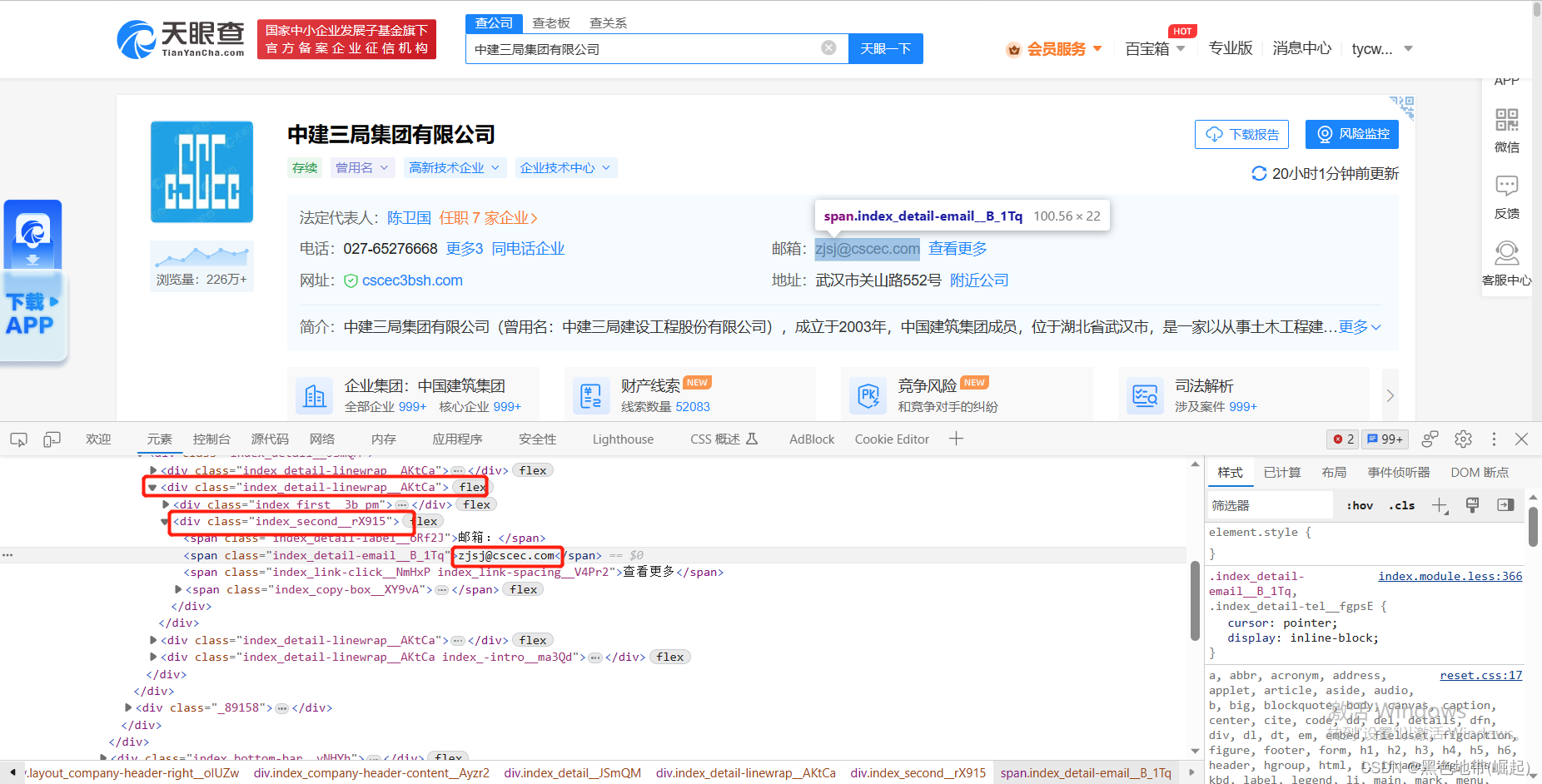Switch to the 网络 DevTools tab
The width and height of the screenshot is (1542, 784).
click(322, 439)
